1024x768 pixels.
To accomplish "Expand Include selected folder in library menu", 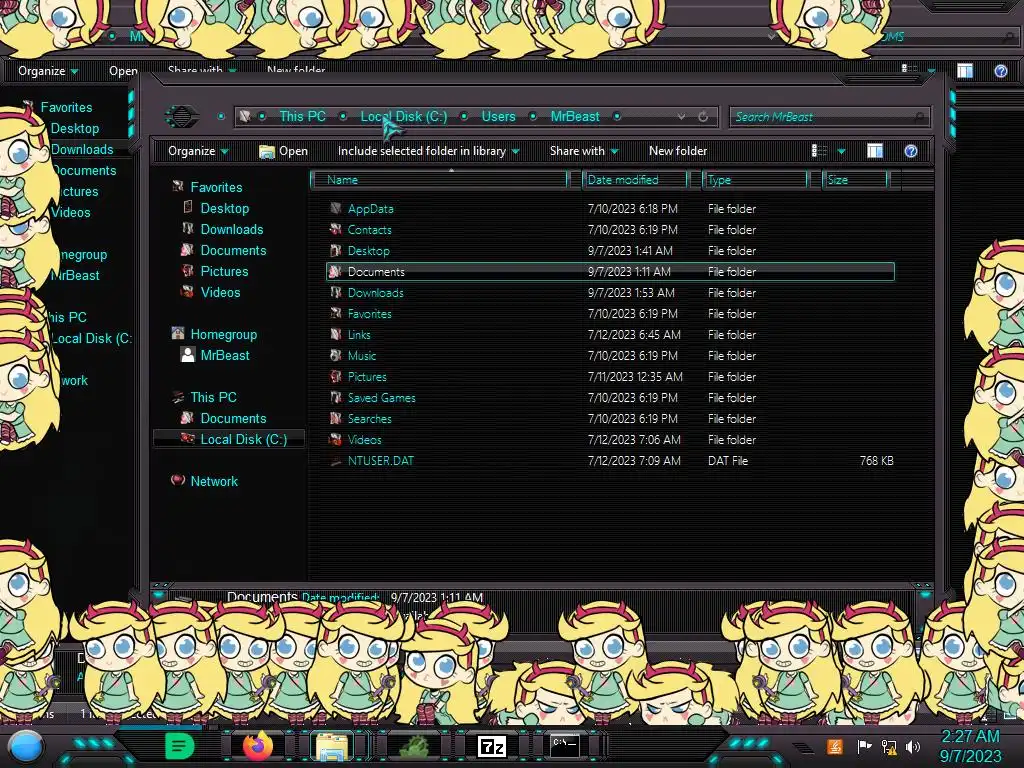I will point(428,152).
